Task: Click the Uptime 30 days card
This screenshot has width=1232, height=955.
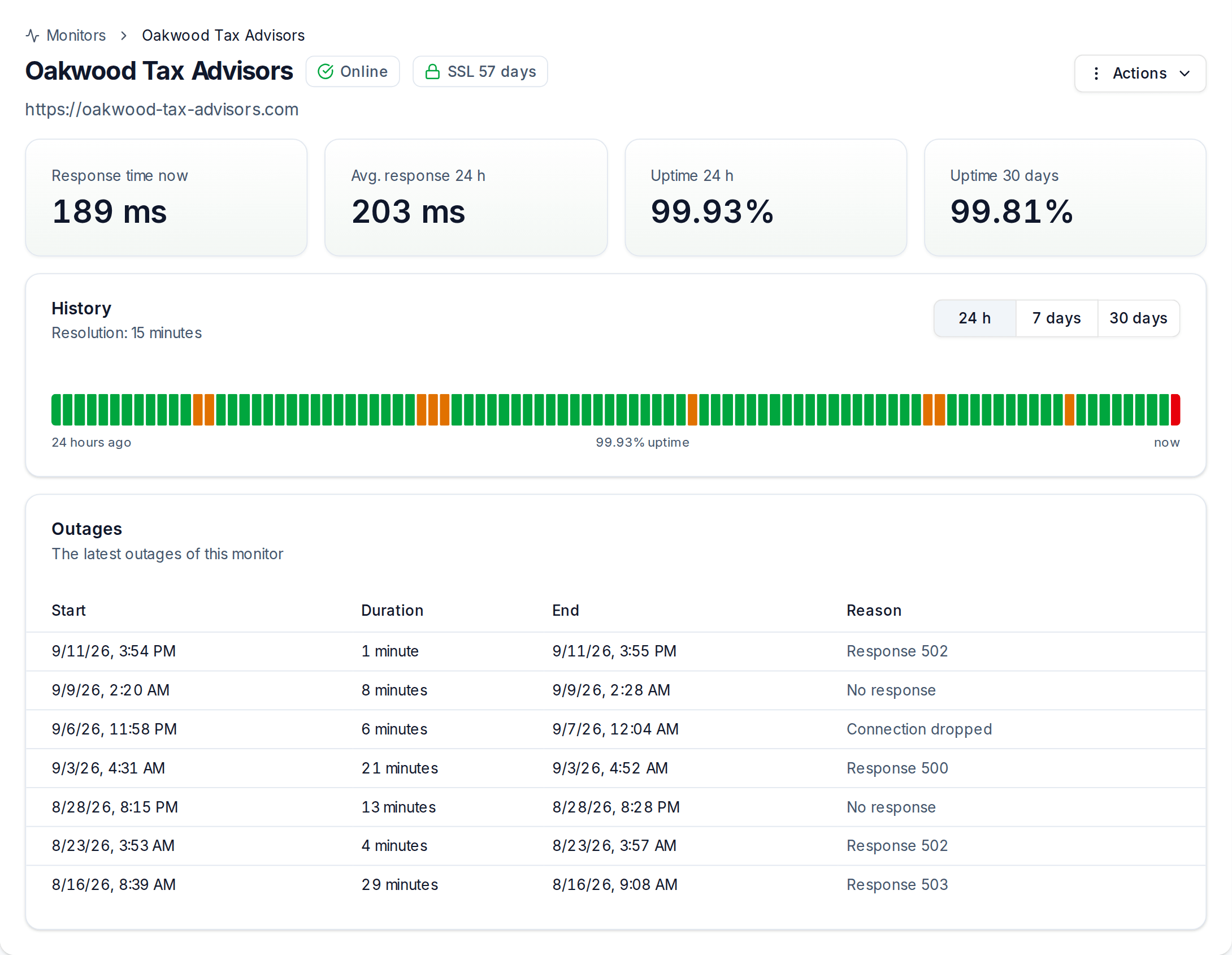Action: (x=1065, y=198)
